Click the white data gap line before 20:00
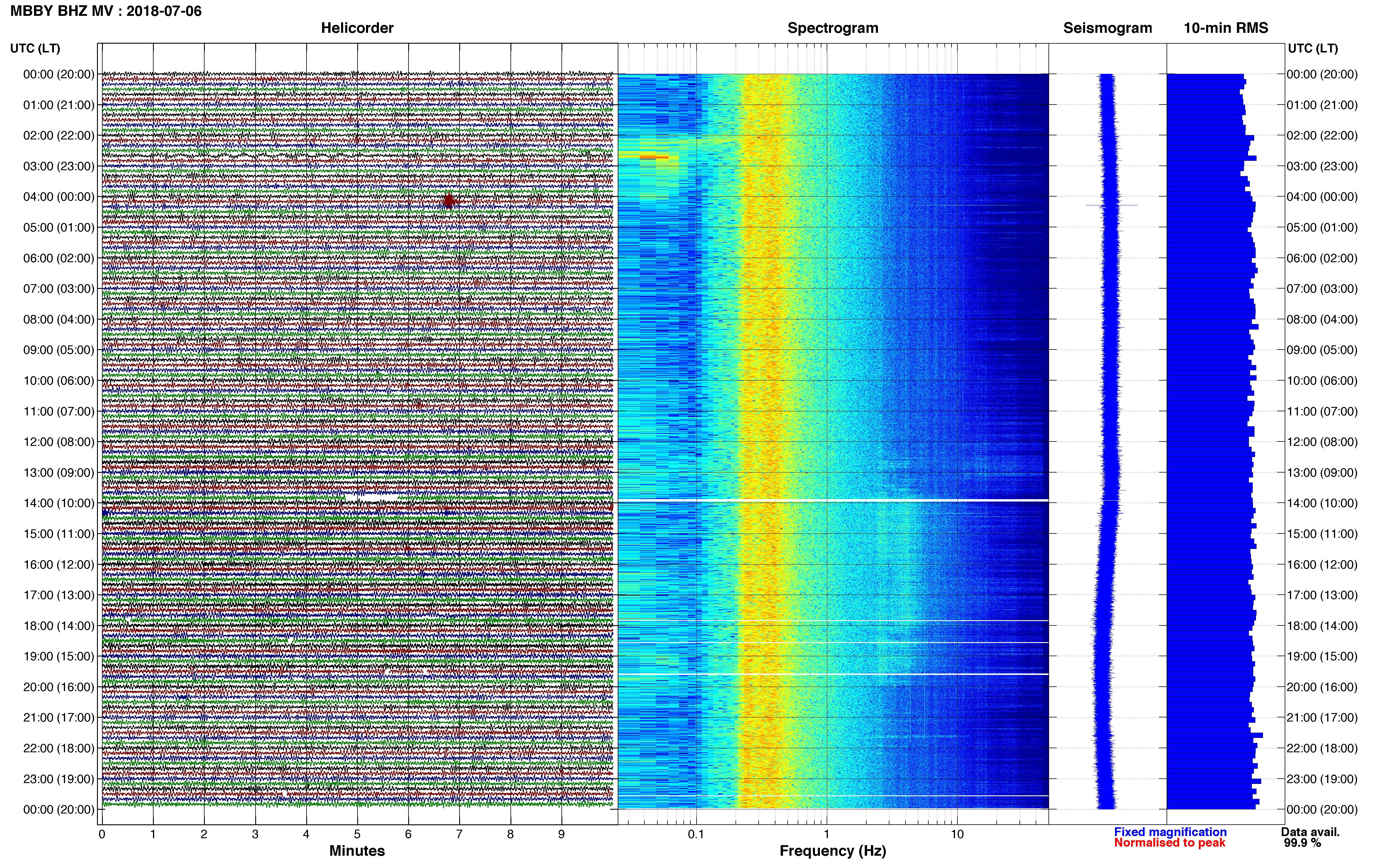 pos(833,674)
